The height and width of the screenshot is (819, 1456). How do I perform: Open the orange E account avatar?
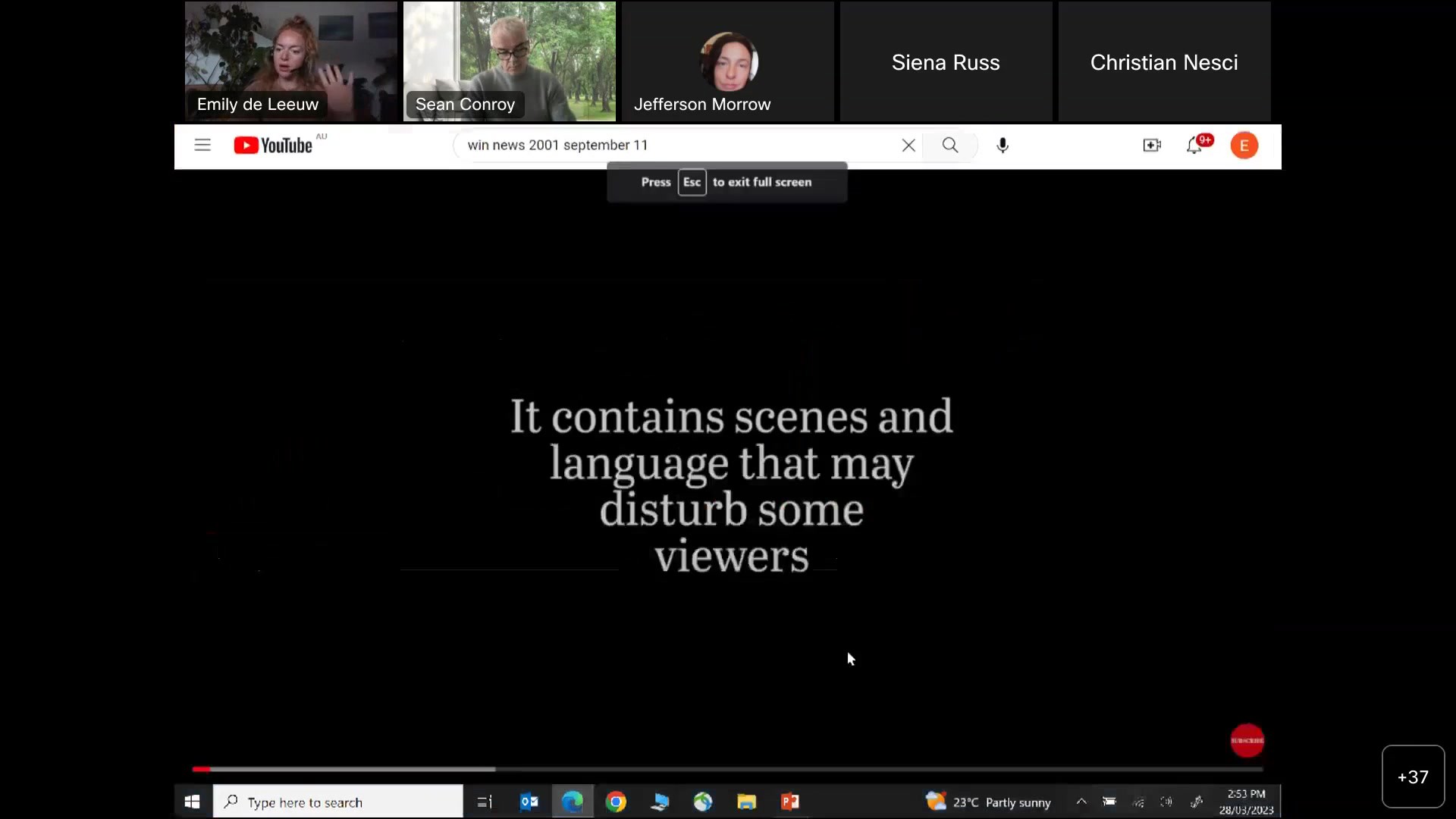(1244, 145)
